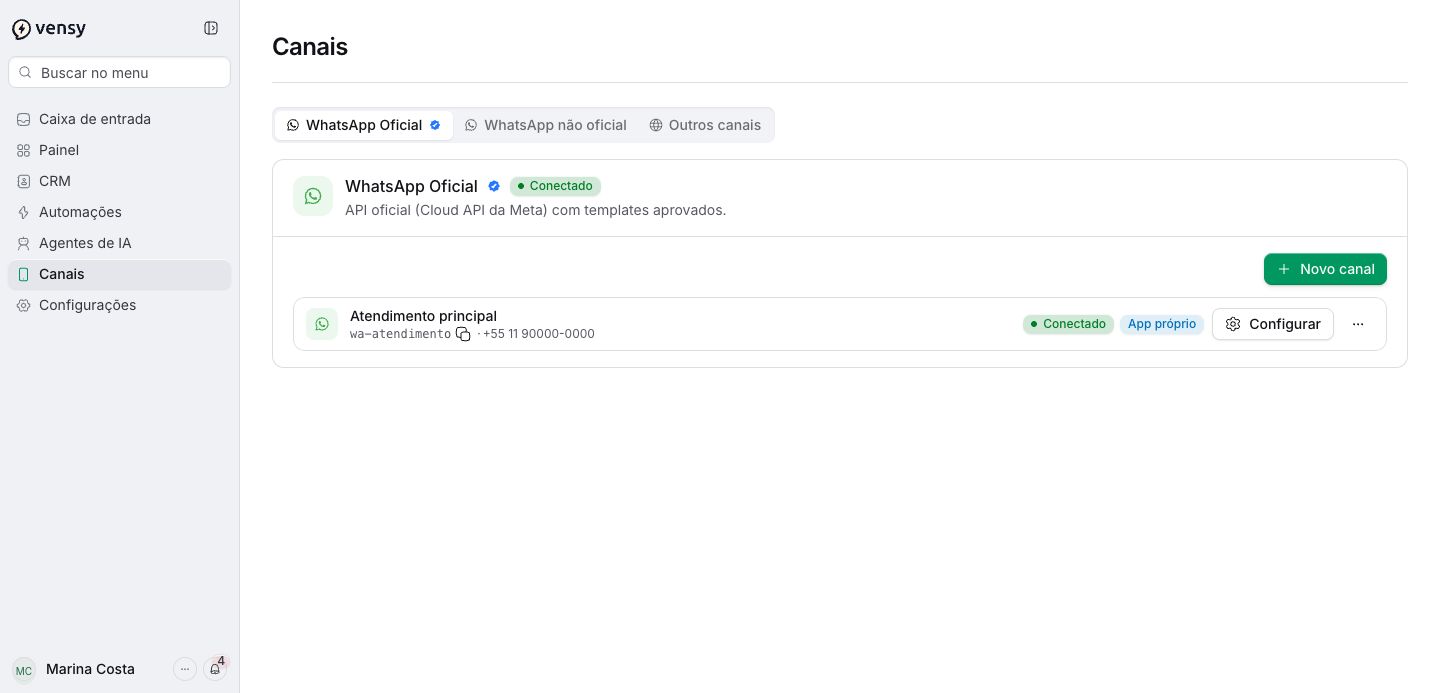Switch to WhatsApp não oficial tab
This screenshot has height=693, width=1440.
pos(546,125)
